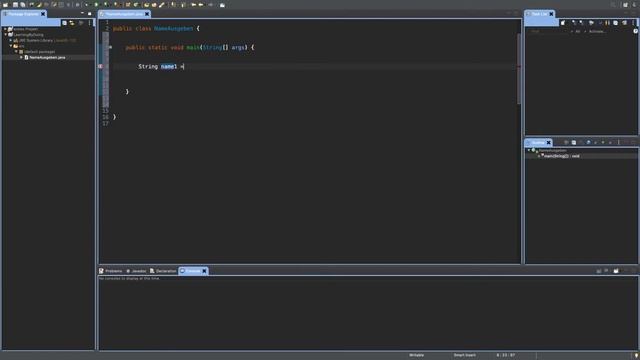Maximize the Package Explorer view
The width and height of the screenshot is (640, 360).
pyautogui.click(x=90, y=13)
